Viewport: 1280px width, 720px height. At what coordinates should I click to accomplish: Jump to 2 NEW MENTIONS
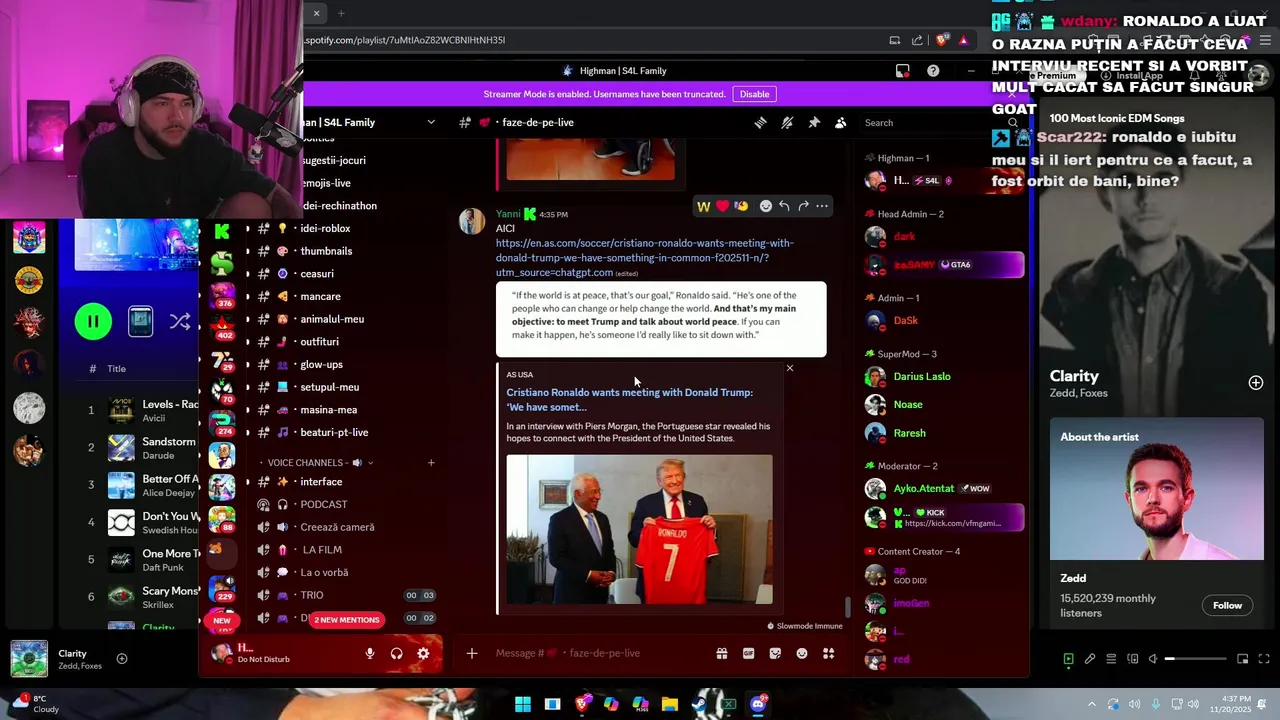(346, 620)
